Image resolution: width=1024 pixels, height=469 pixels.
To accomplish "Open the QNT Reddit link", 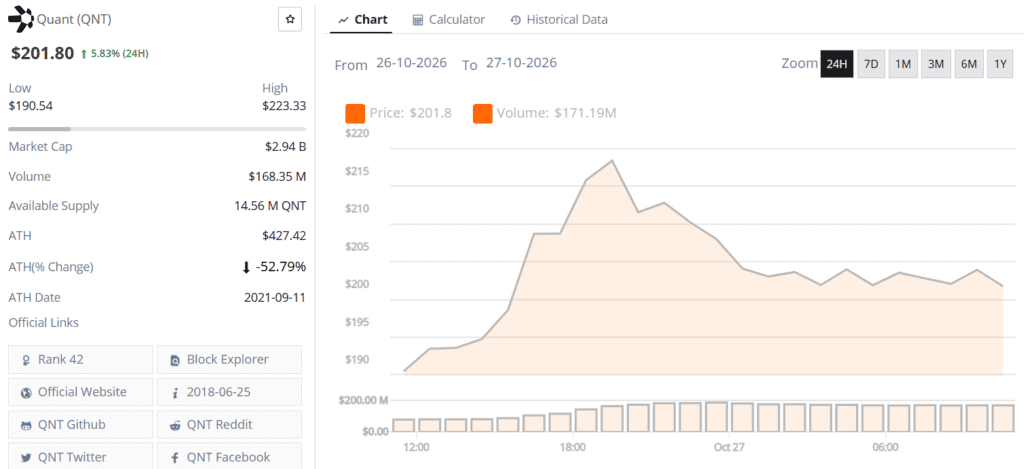I will pos(229,425).
